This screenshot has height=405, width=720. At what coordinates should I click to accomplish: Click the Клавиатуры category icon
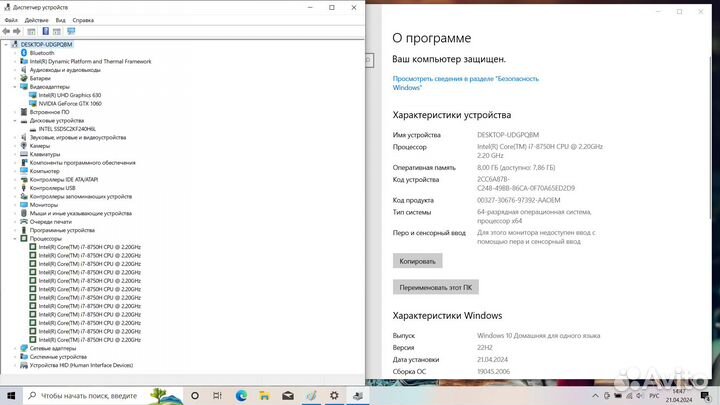coord(24,154)
